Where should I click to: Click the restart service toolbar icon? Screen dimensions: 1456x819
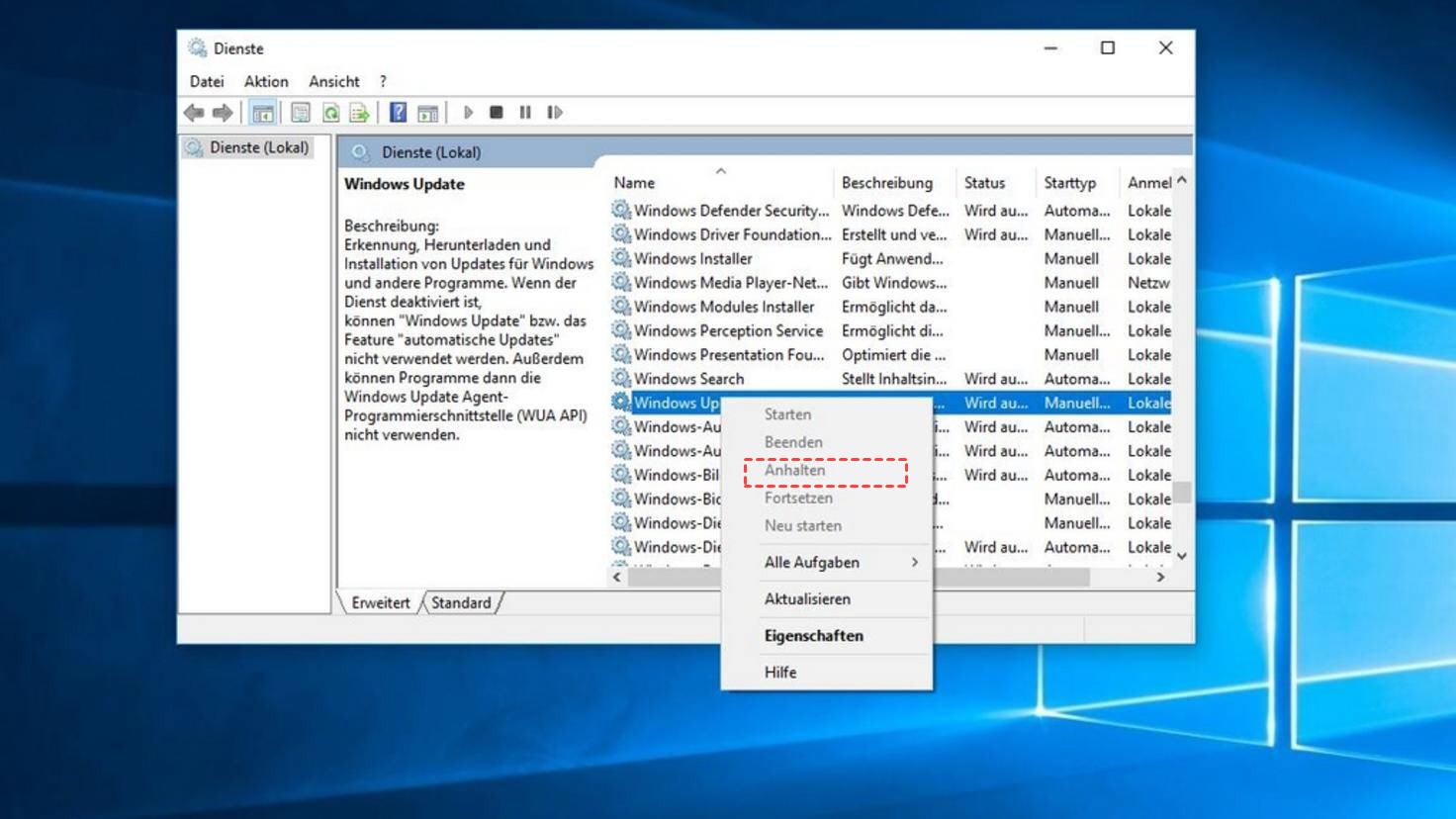(x=555, y=113)
